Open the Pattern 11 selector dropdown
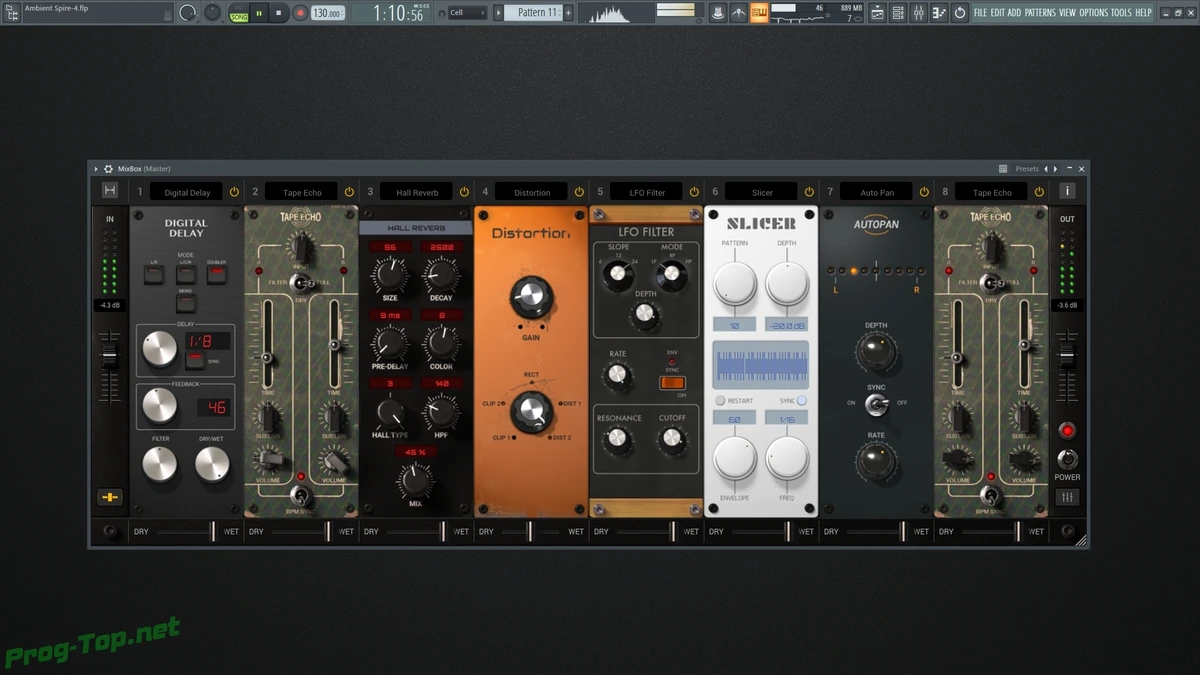This screenshot has width=1200, height=675. click(532, 13)
